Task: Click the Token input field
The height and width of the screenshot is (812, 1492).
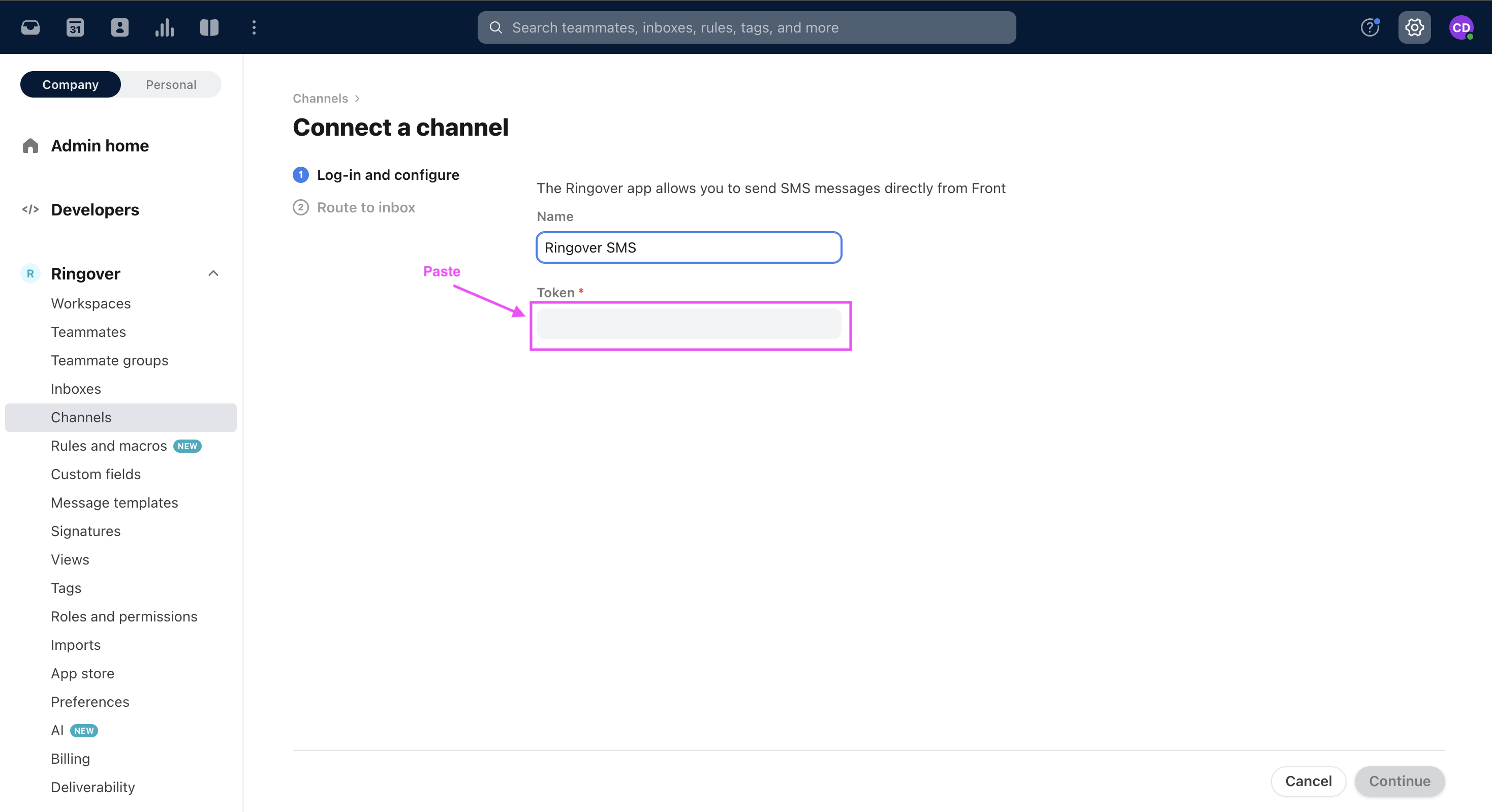Action: coord(689,323)
